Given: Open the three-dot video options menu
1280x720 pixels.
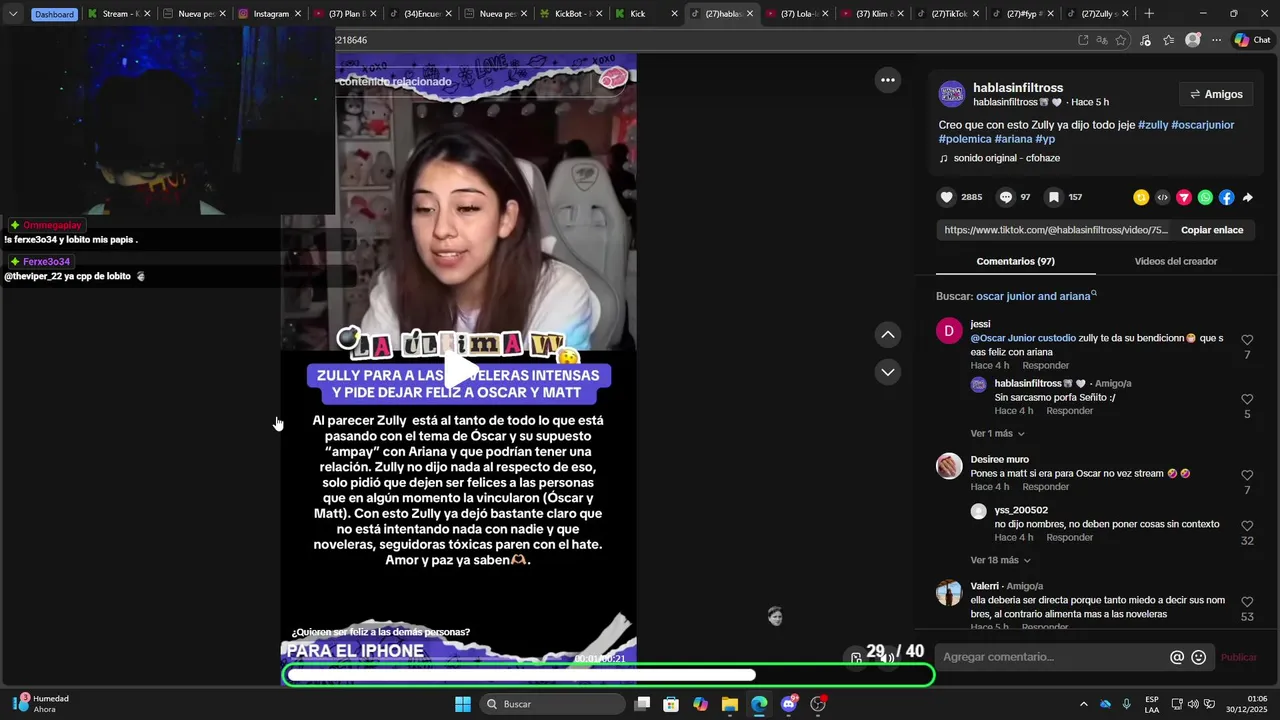Looking at the screenshot, I should coord(887,80).
